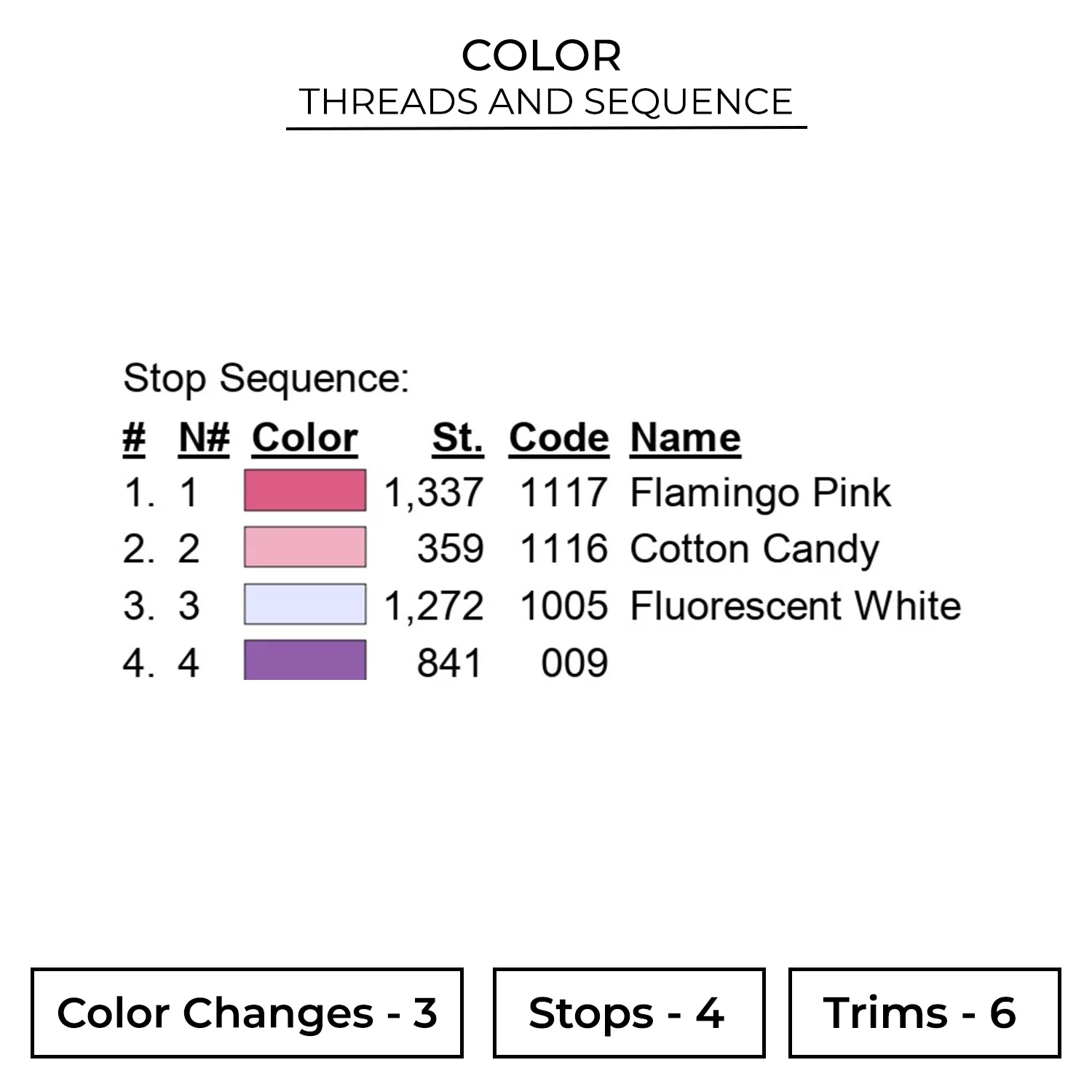Click the Color column header
The width and height of the screenshot is (1092, 1092).
(305, 438)
